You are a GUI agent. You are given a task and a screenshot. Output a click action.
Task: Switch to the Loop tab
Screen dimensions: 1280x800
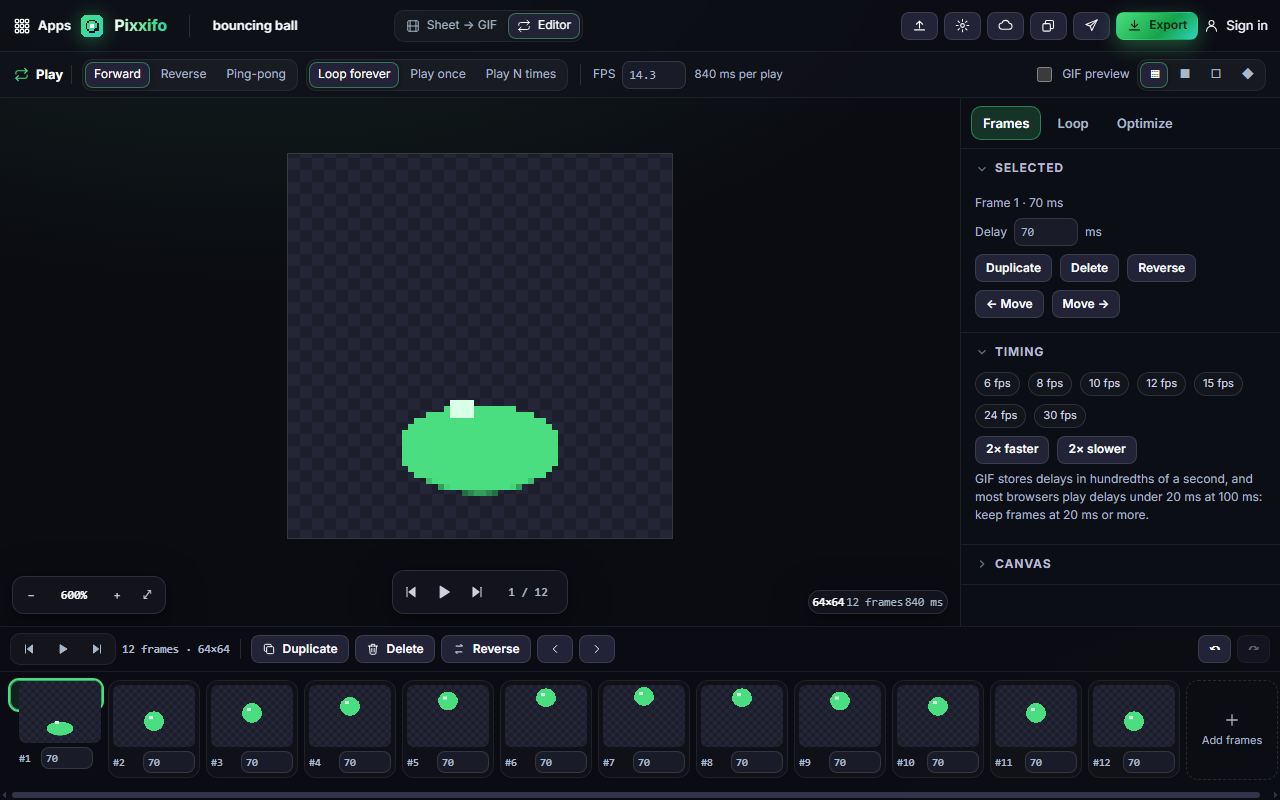1073,123
